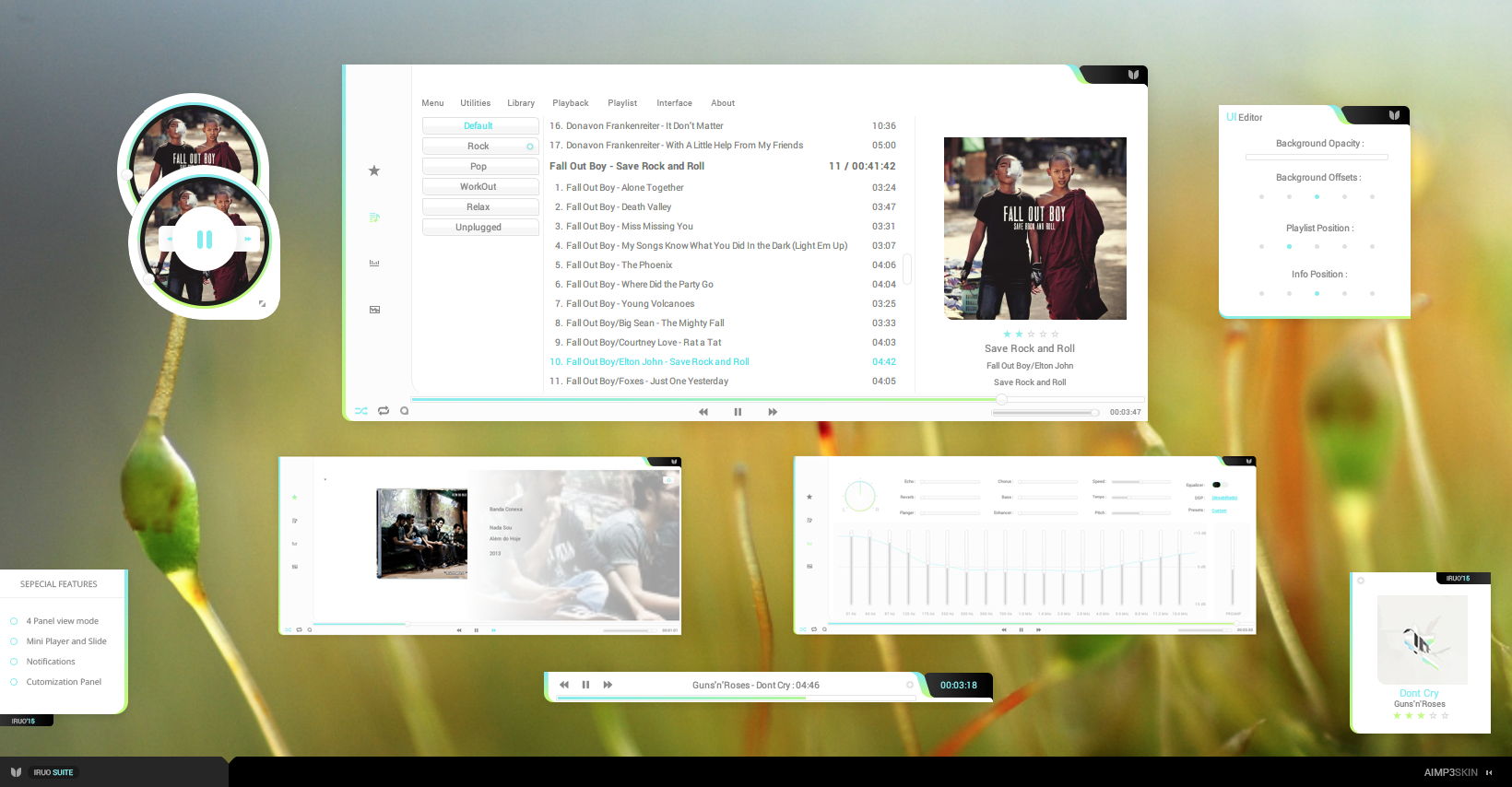The width and height of the screenshot is (1512, 787).
Task: Open the favorites star panel in main player
Action: [374, 170]
